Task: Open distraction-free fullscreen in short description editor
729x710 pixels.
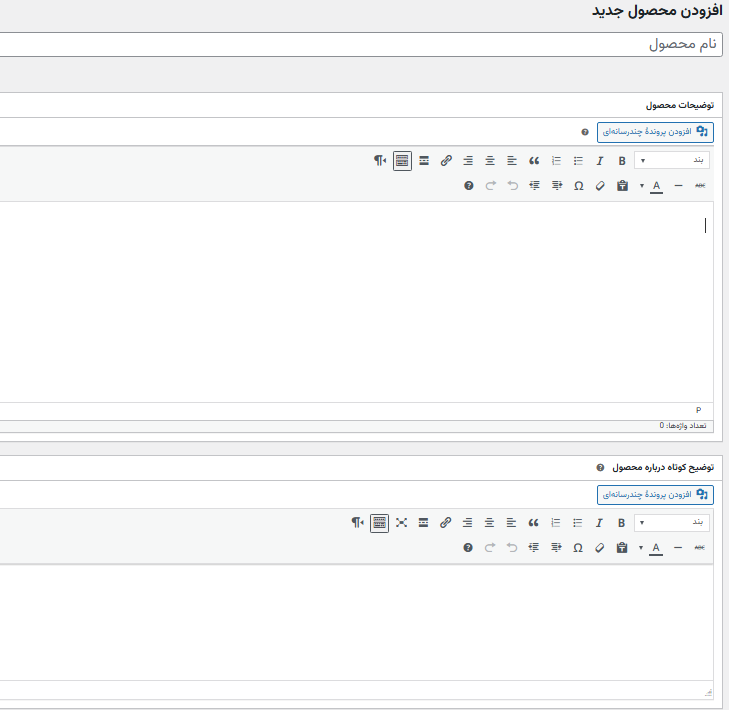Action: point(401,523)
